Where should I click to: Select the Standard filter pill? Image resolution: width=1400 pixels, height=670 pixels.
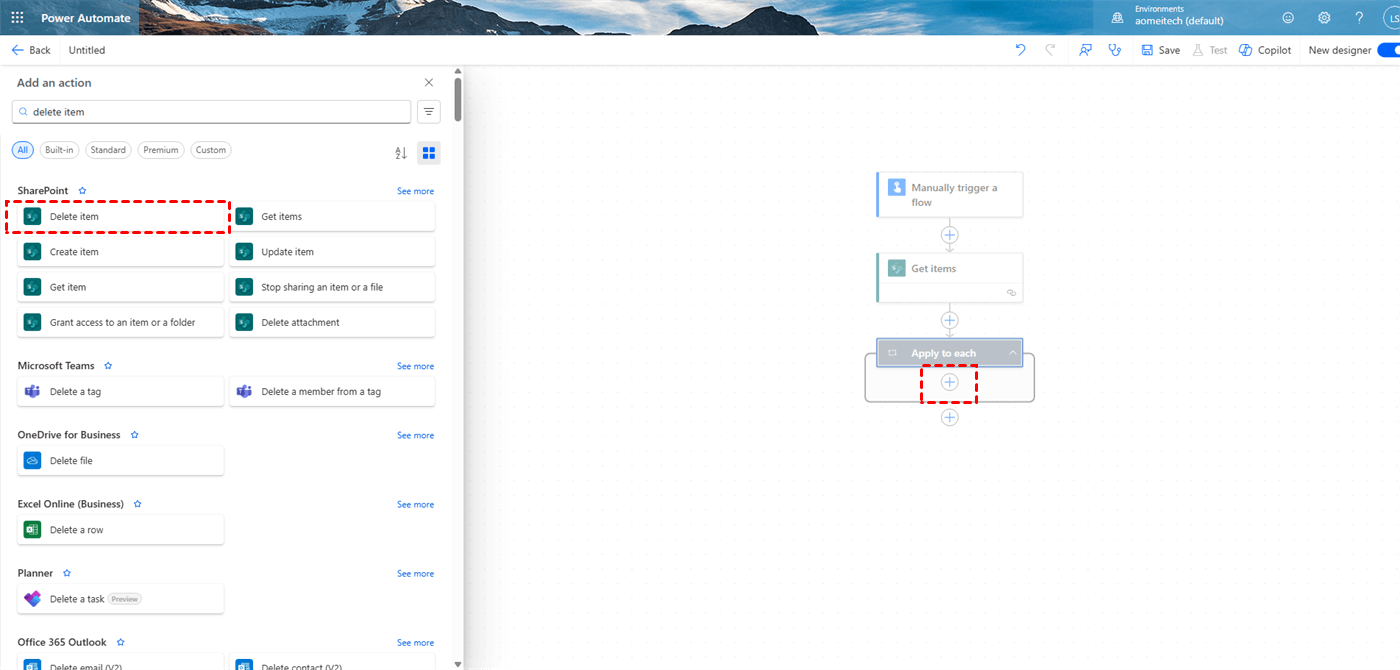tap(108, 150)
